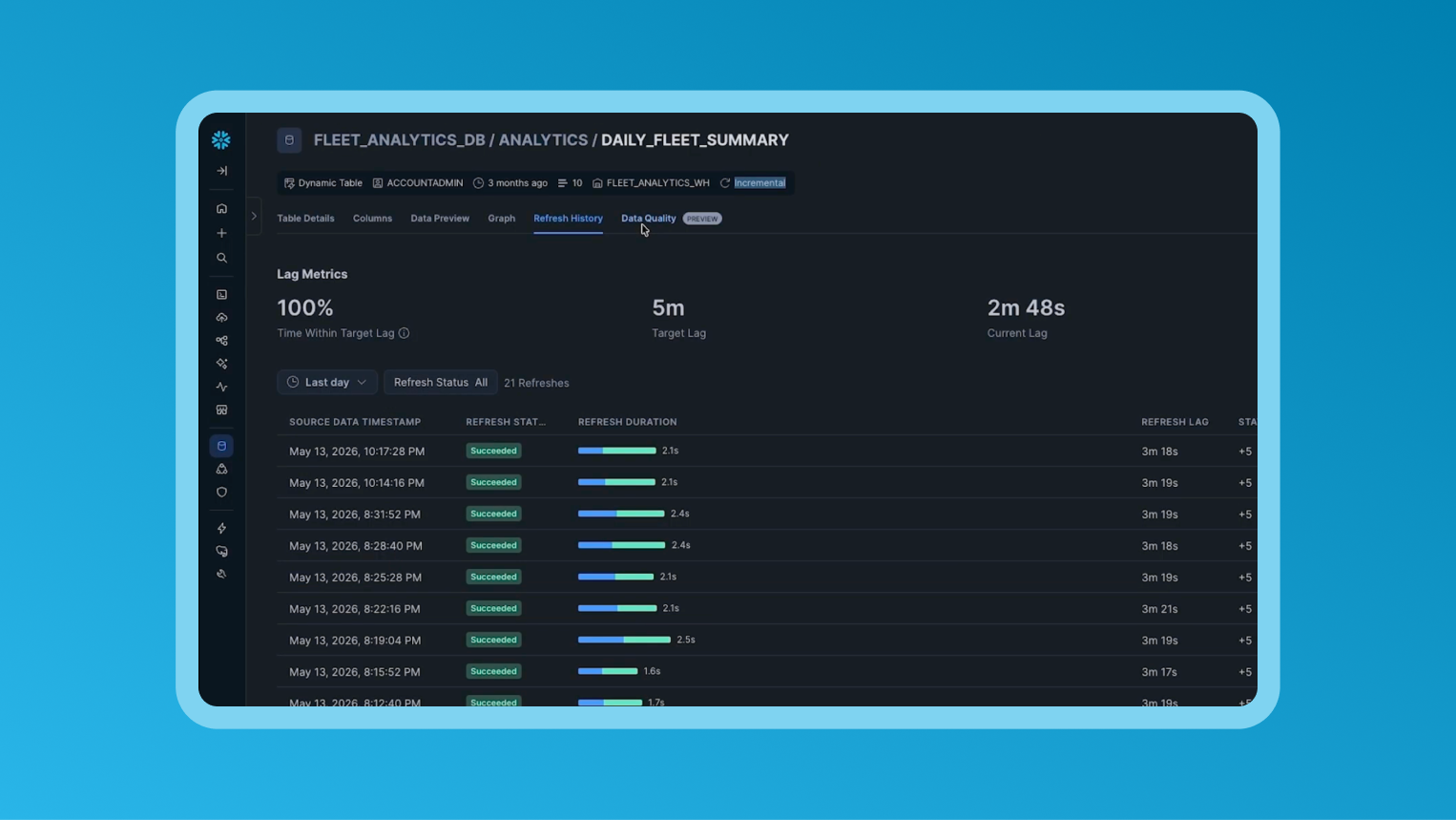Click the info icon beside Time Within Target Lag
1456x820 pixels.
tap(404, 333)
